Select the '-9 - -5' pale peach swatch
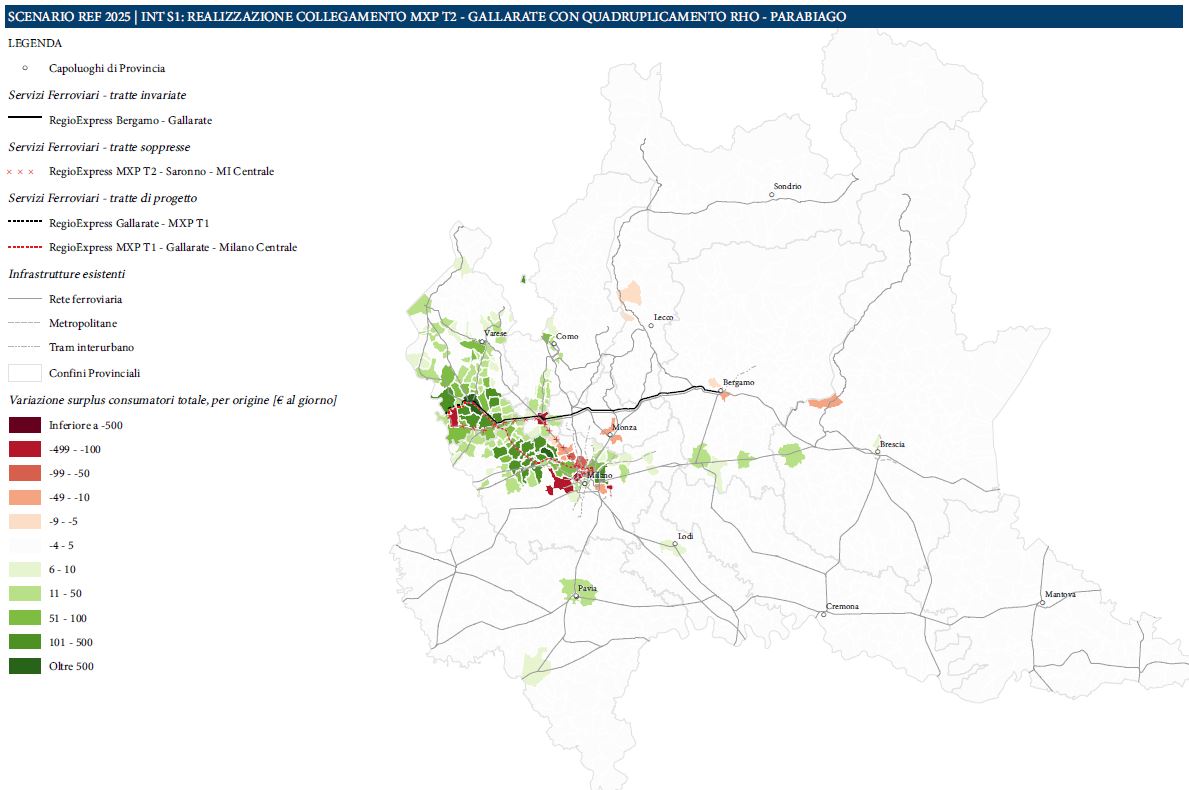 click(24, 522)
